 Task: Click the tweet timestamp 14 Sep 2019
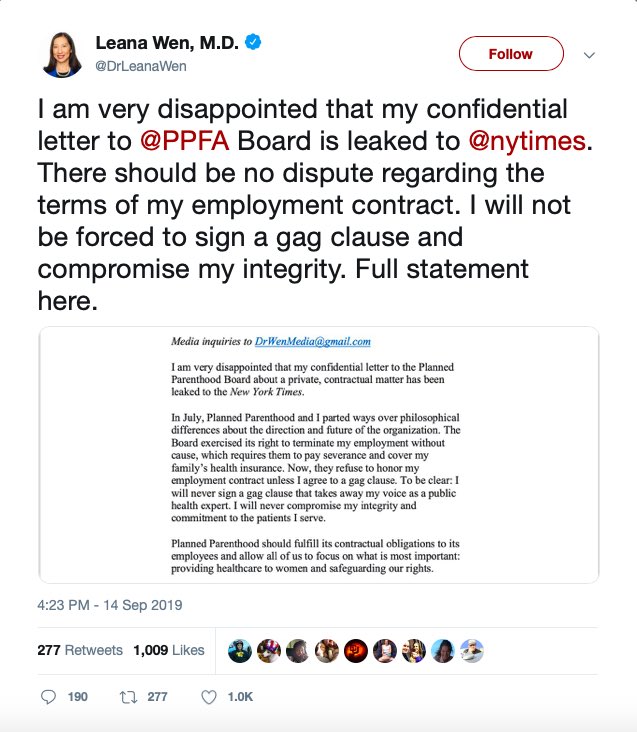(110, 605)
